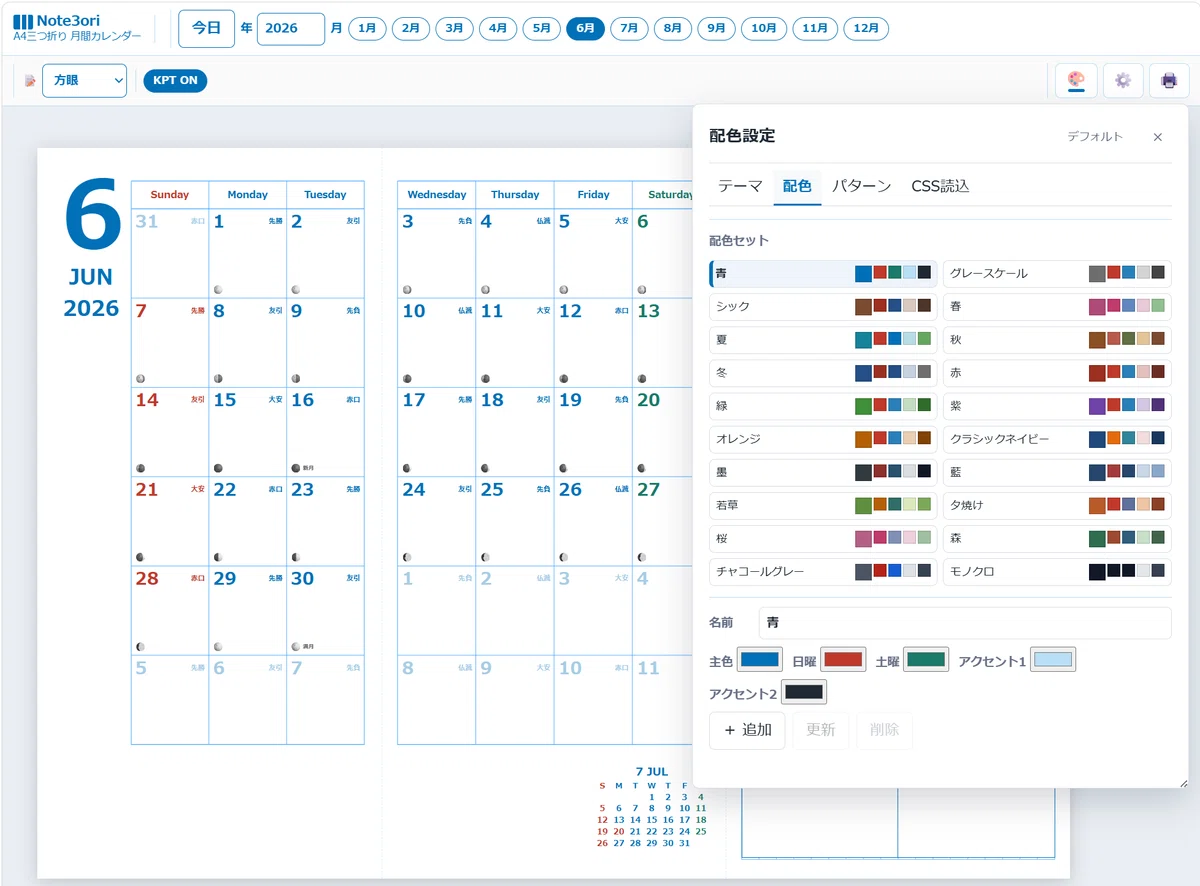1200x886 pixels.
Task: Click the printer icon button
Action: (1169, 80)
